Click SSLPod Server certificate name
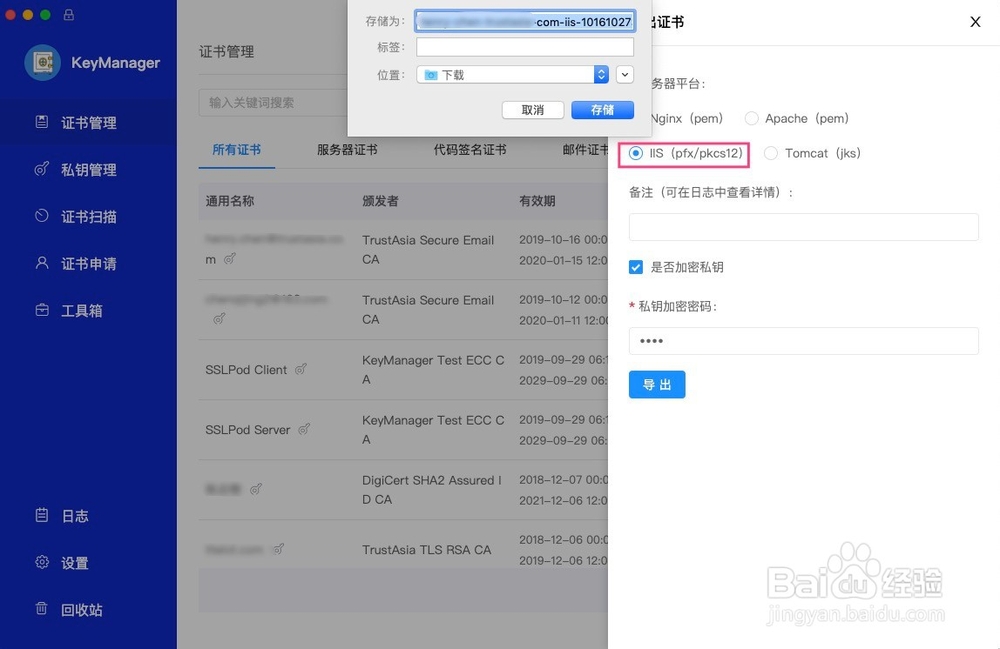Image resolution: width=1000 pixels, height=649 pixels. 247,430
